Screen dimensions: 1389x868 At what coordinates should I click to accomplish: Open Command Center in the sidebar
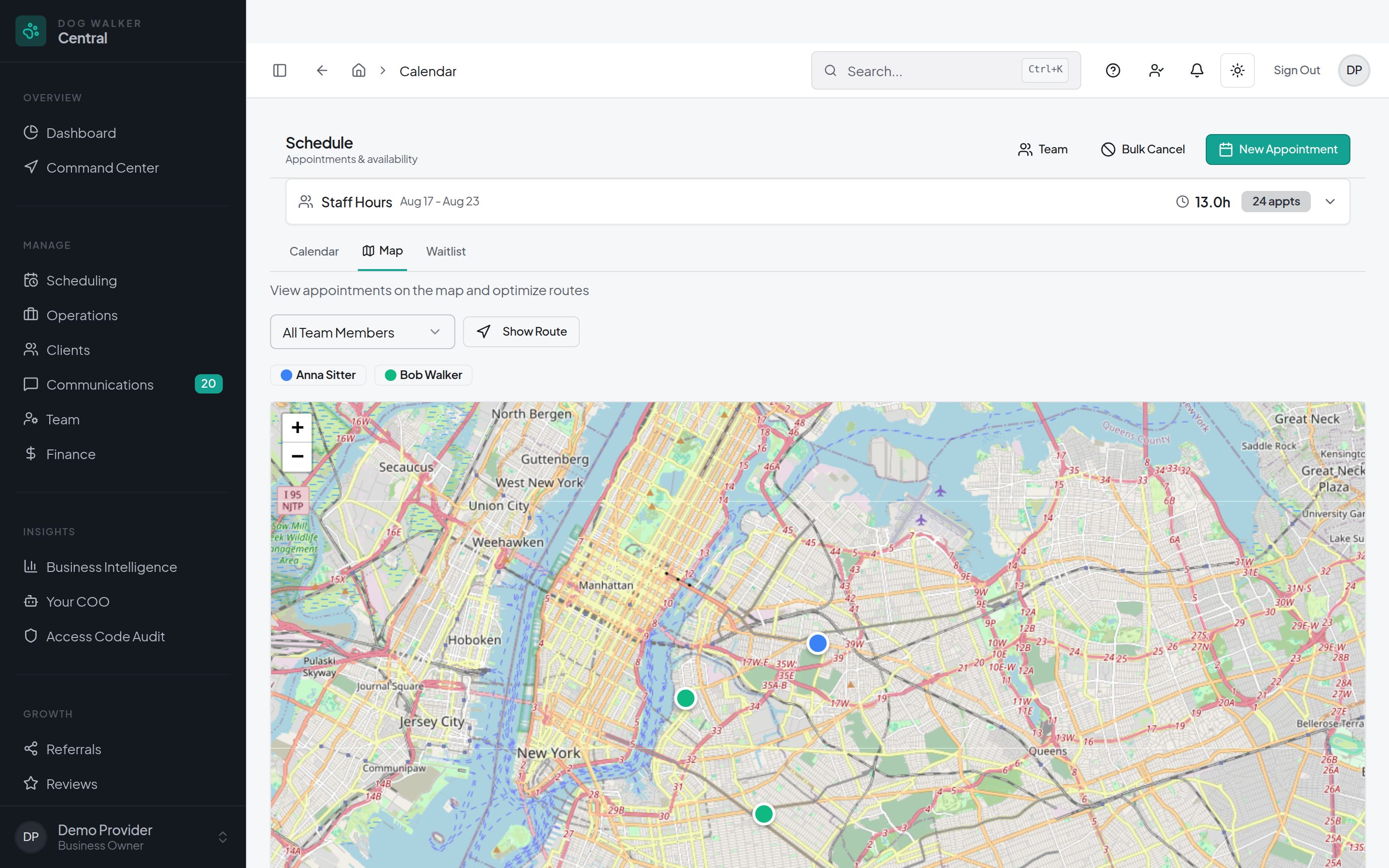123,168
